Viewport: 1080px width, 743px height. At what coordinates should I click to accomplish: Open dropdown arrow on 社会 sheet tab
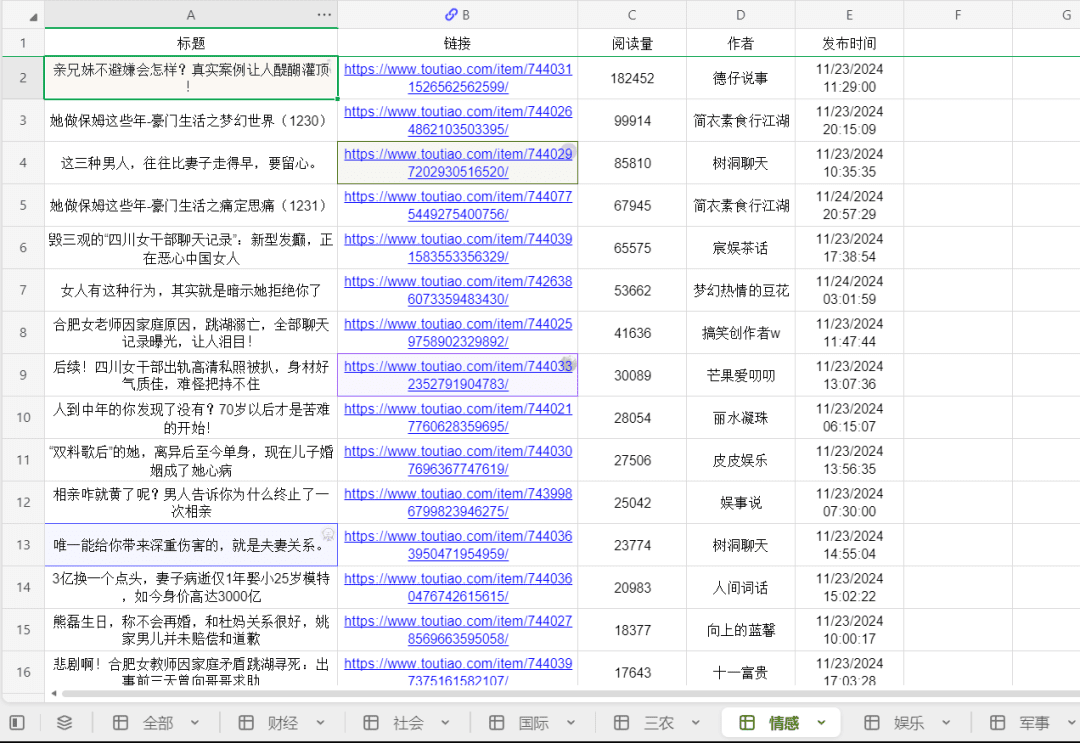tap(445, 722)
